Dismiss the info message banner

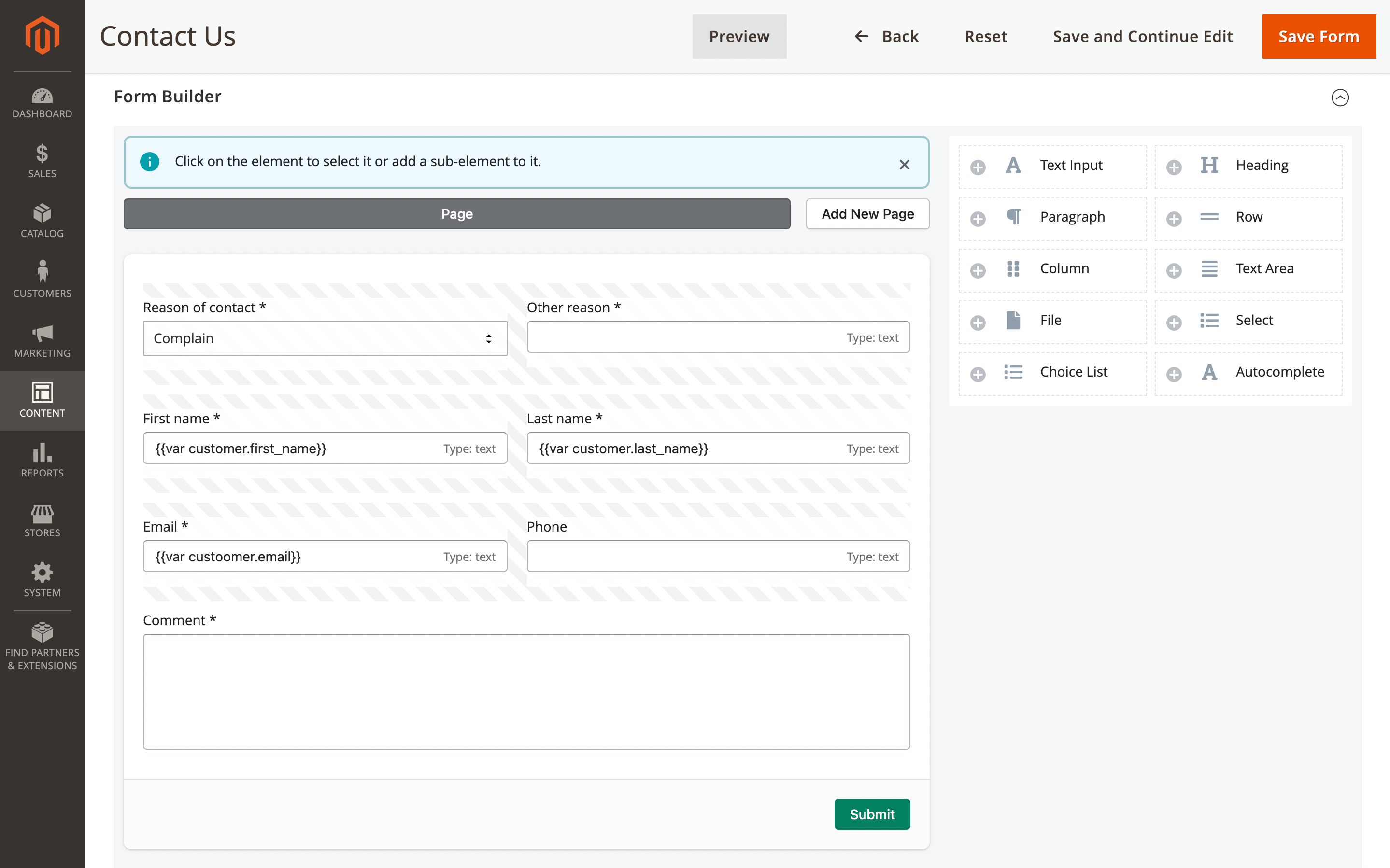click(x=904, y=165)
